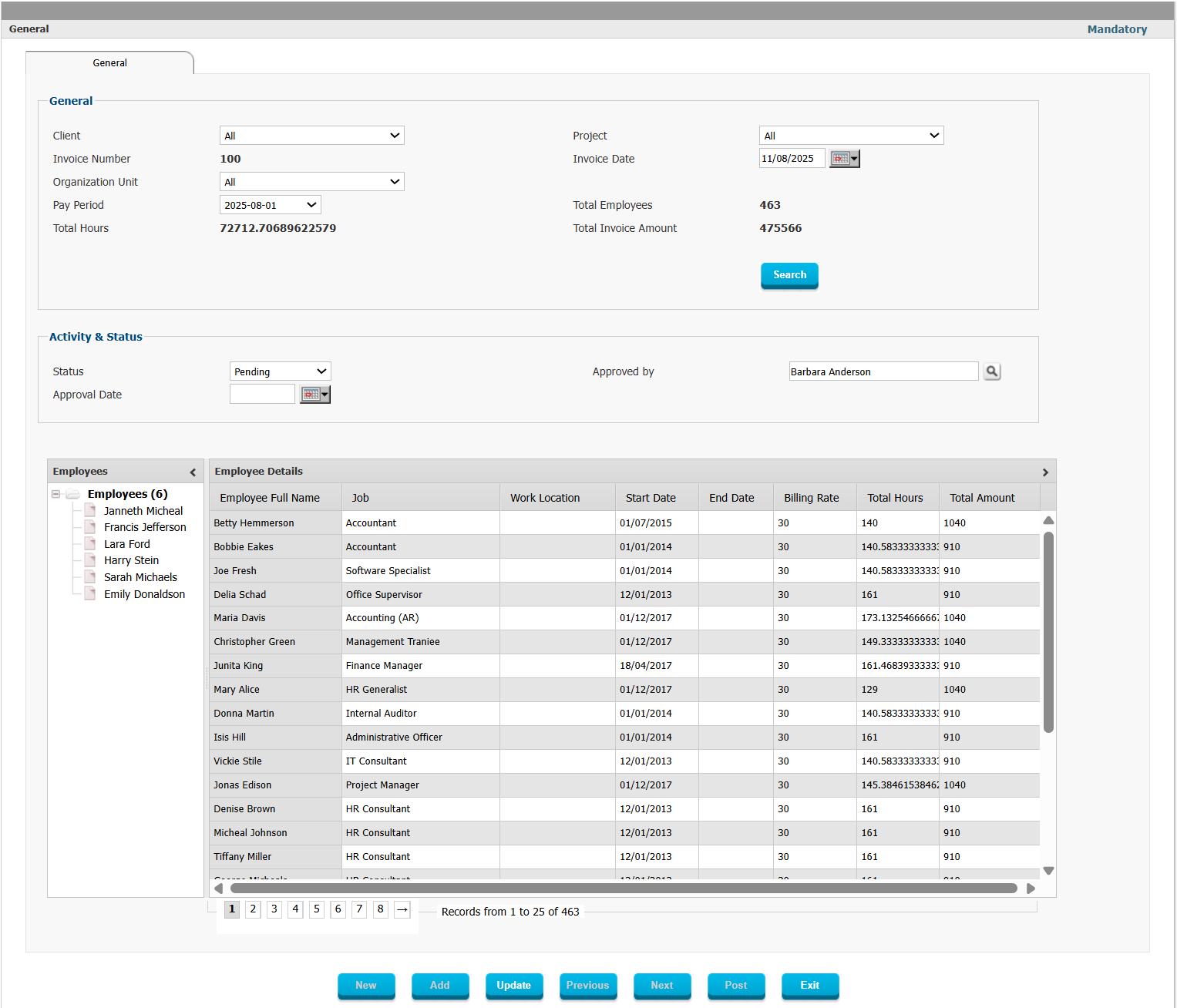Image resolution: width=1177 pixels, height=1008 pixels.
Task: Click the New button
Action: 366,986
